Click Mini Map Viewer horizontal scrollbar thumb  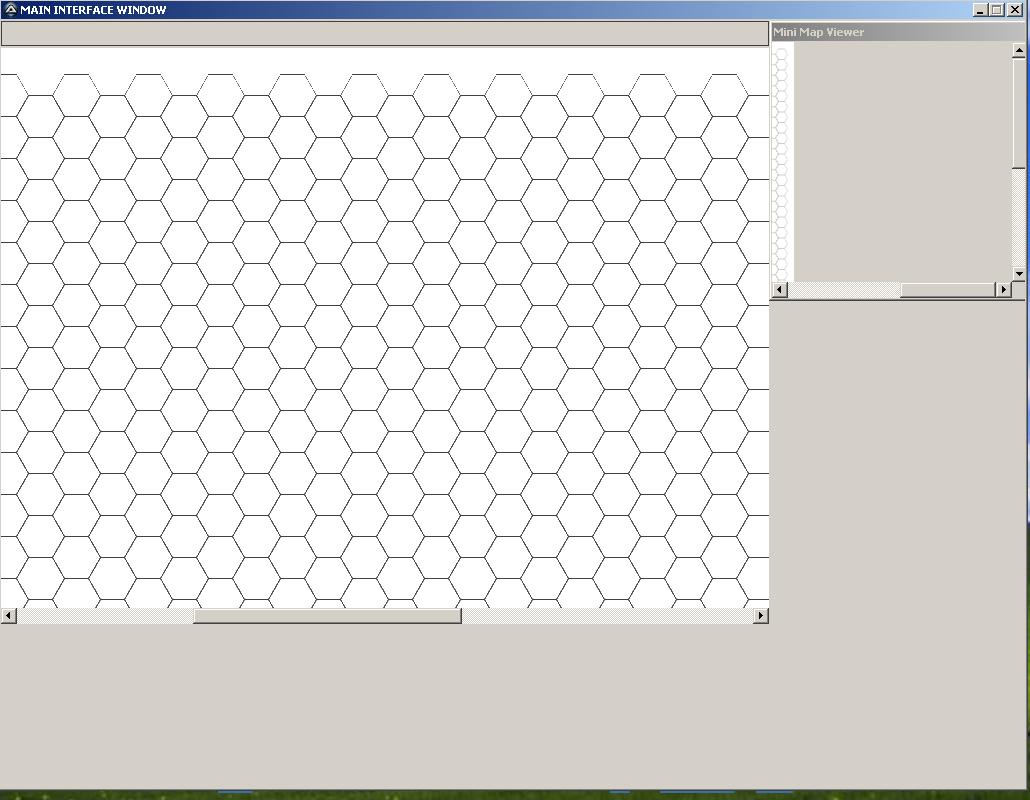pos(948,289)
